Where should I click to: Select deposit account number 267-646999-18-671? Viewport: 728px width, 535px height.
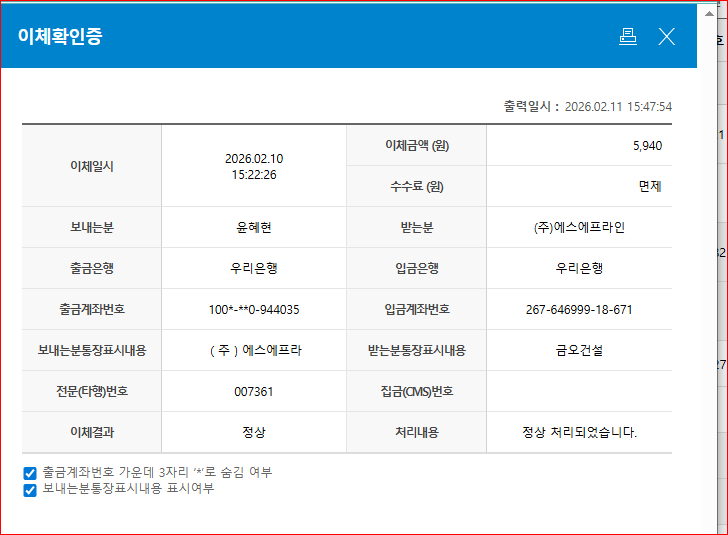(579, 309)
